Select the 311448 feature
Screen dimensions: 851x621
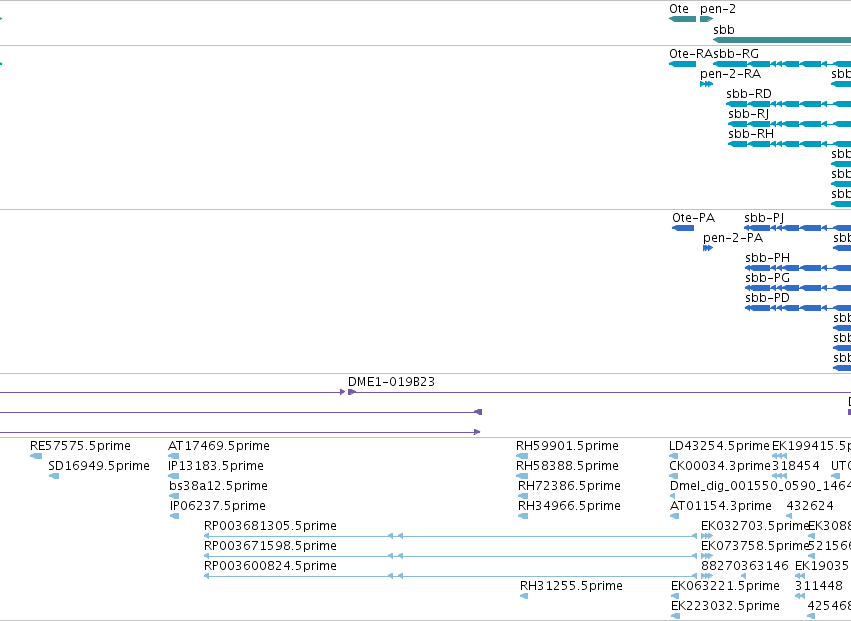800,596
